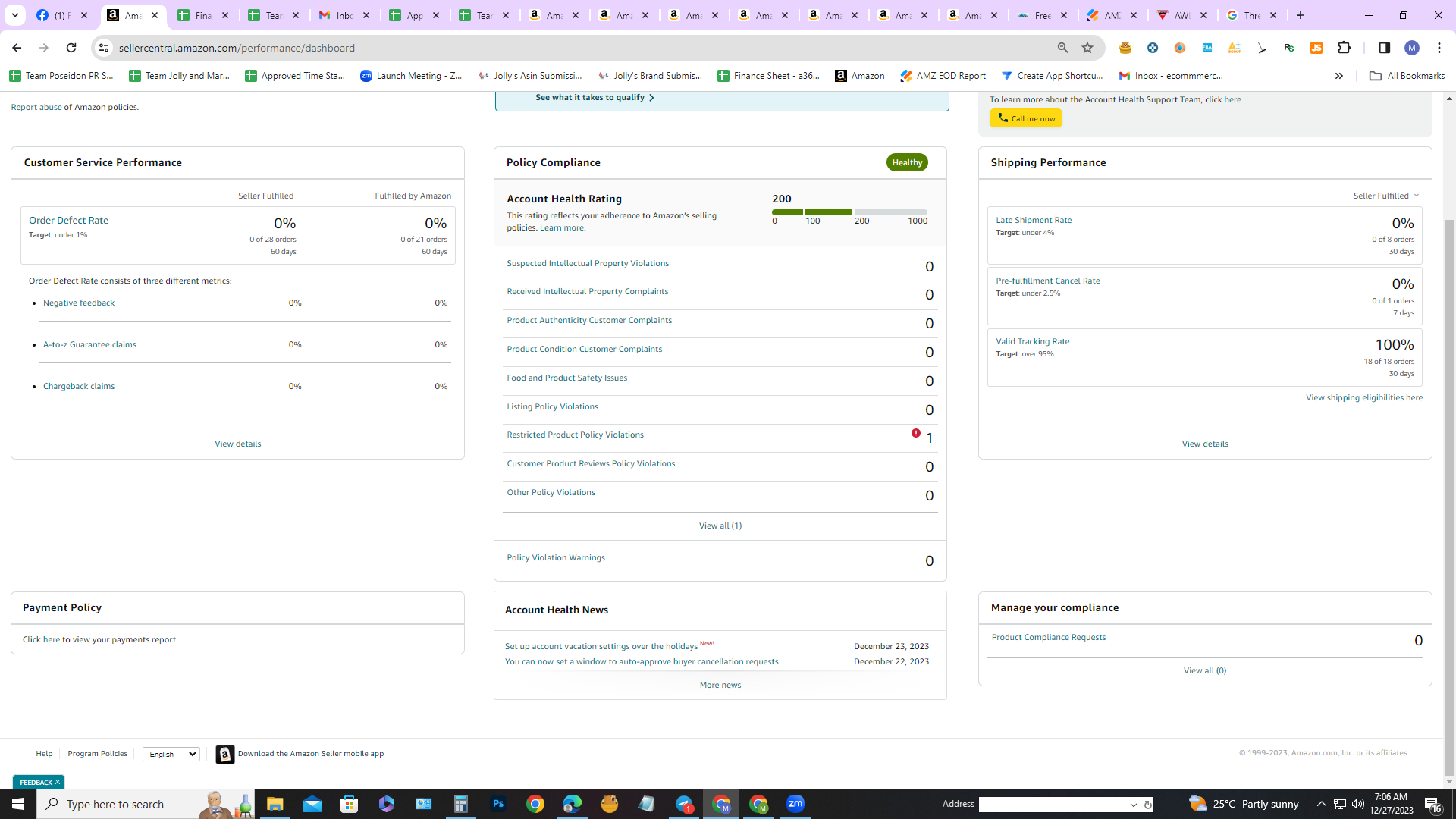Image resolution: width=1456 pixels, height=819 pixels.
Task: Open Mail app from the taskbar
Action: point(312,804)
